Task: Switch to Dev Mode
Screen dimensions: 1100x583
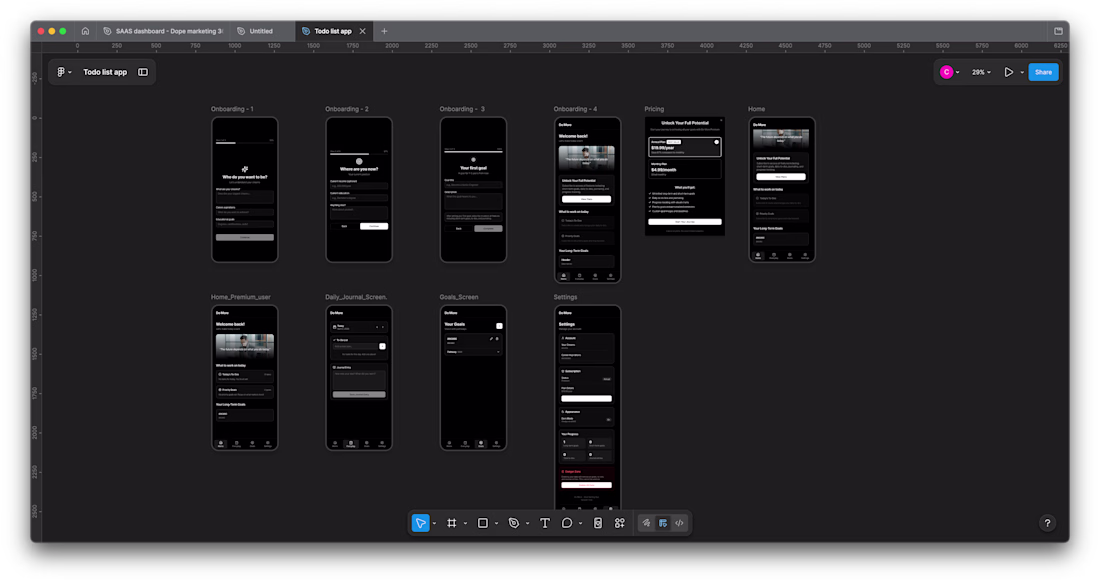Action: coord(679,523)
